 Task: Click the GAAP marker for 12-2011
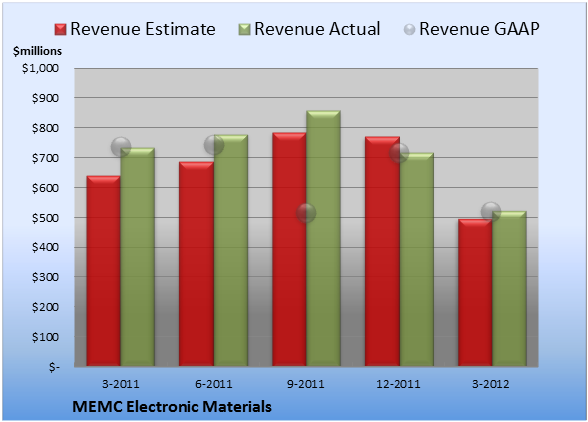click(x=399, y=153)
